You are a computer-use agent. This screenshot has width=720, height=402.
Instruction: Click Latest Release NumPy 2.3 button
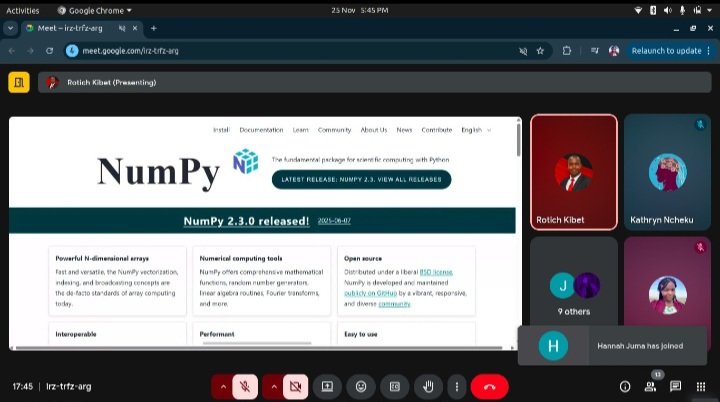point(361,180)
